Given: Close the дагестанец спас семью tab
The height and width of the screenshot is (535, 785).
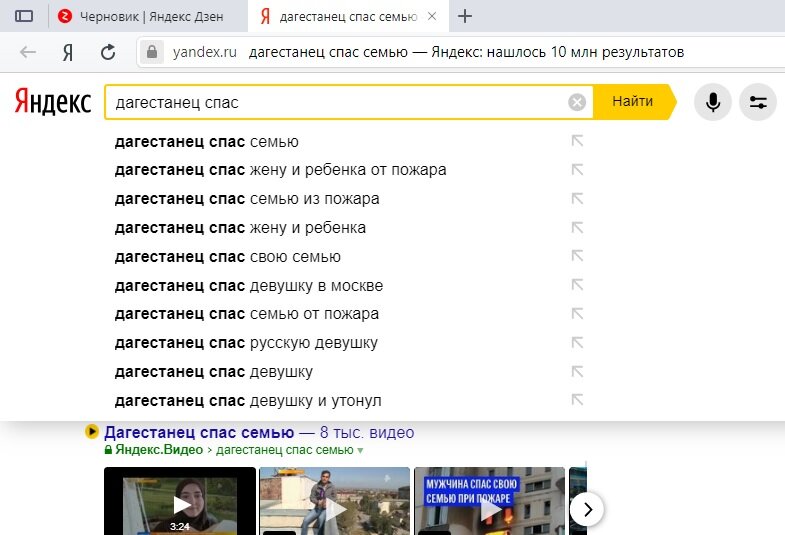Looking at the screenshot, I should click(432, 17).
